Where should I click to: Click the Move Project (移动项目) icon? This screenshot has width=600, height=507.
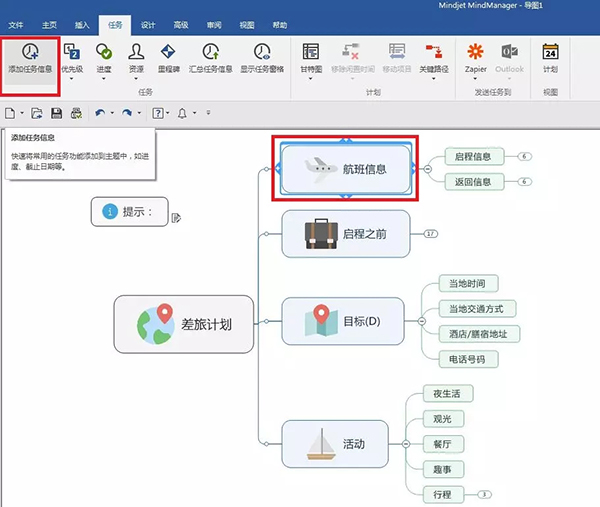[x=397, y=51]
